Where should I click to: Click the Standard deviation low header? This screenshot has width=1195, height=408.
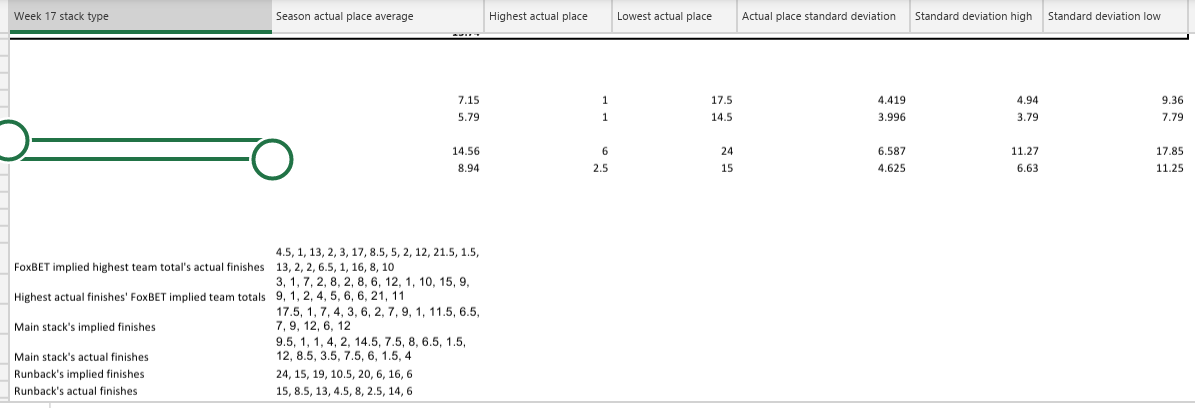1115,16
